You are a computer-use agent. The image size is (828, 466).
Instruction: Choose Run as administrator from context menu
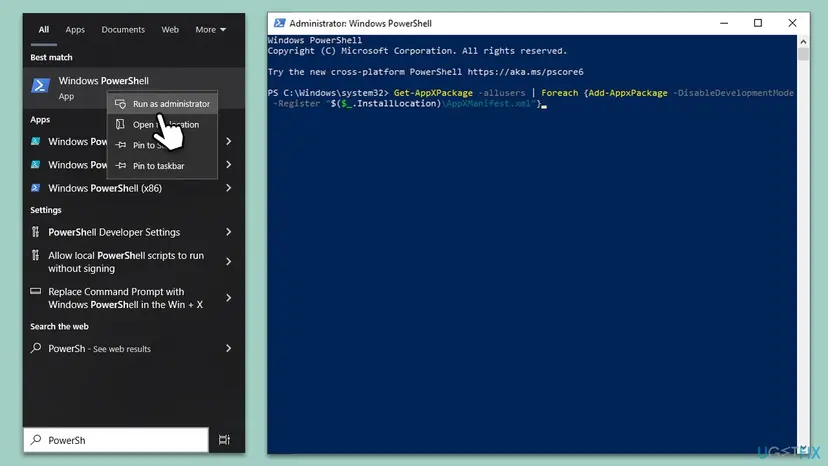[x=162, y=104]
